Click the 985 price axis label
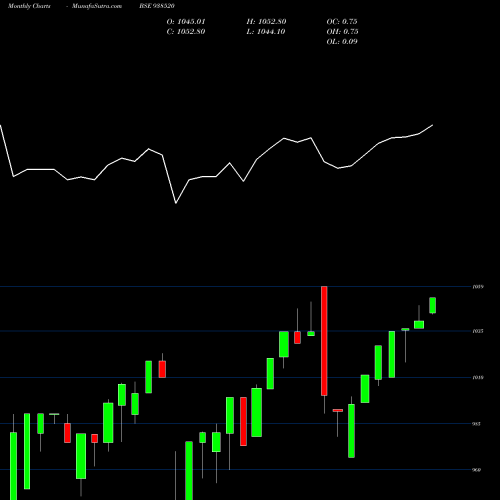The height and width of the screenshot is (500, 500). [x=477, y=424]
